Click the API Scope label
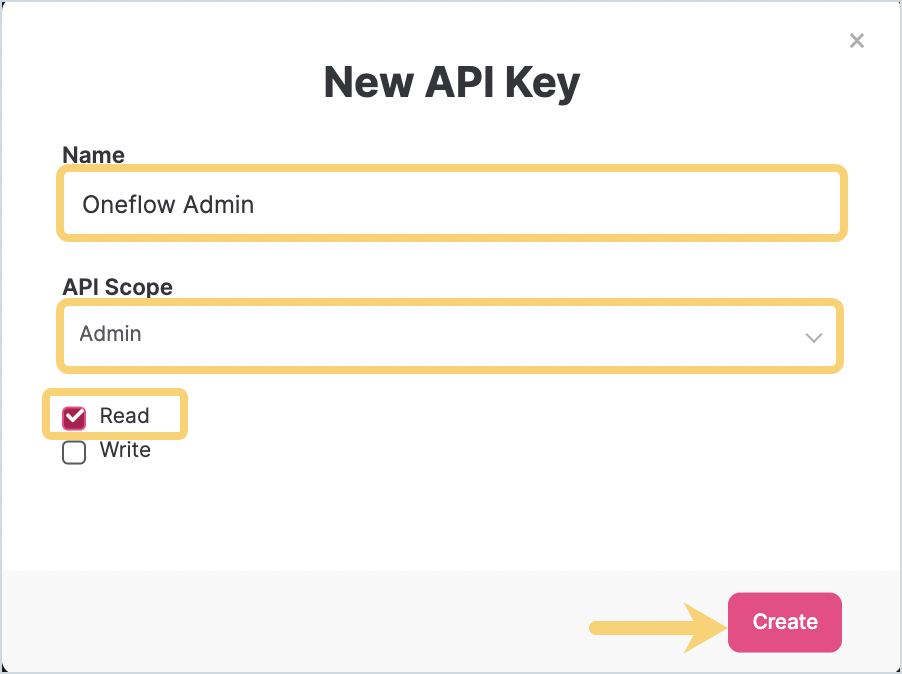The image size is (902, 674). [117, 287]
